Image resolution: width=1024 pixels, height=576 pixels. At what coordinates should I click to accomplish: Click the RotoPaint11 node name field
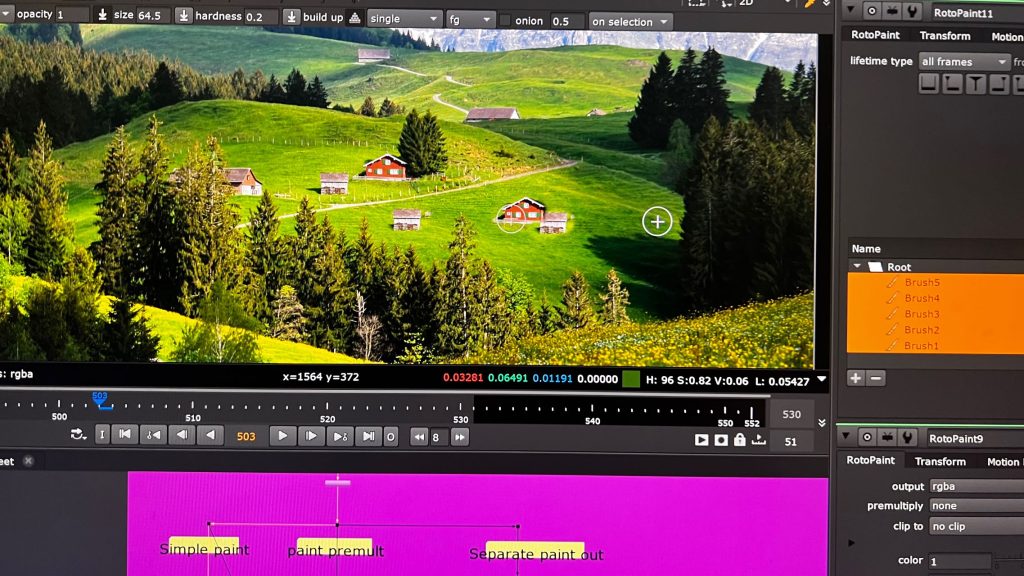coord(976,12)
